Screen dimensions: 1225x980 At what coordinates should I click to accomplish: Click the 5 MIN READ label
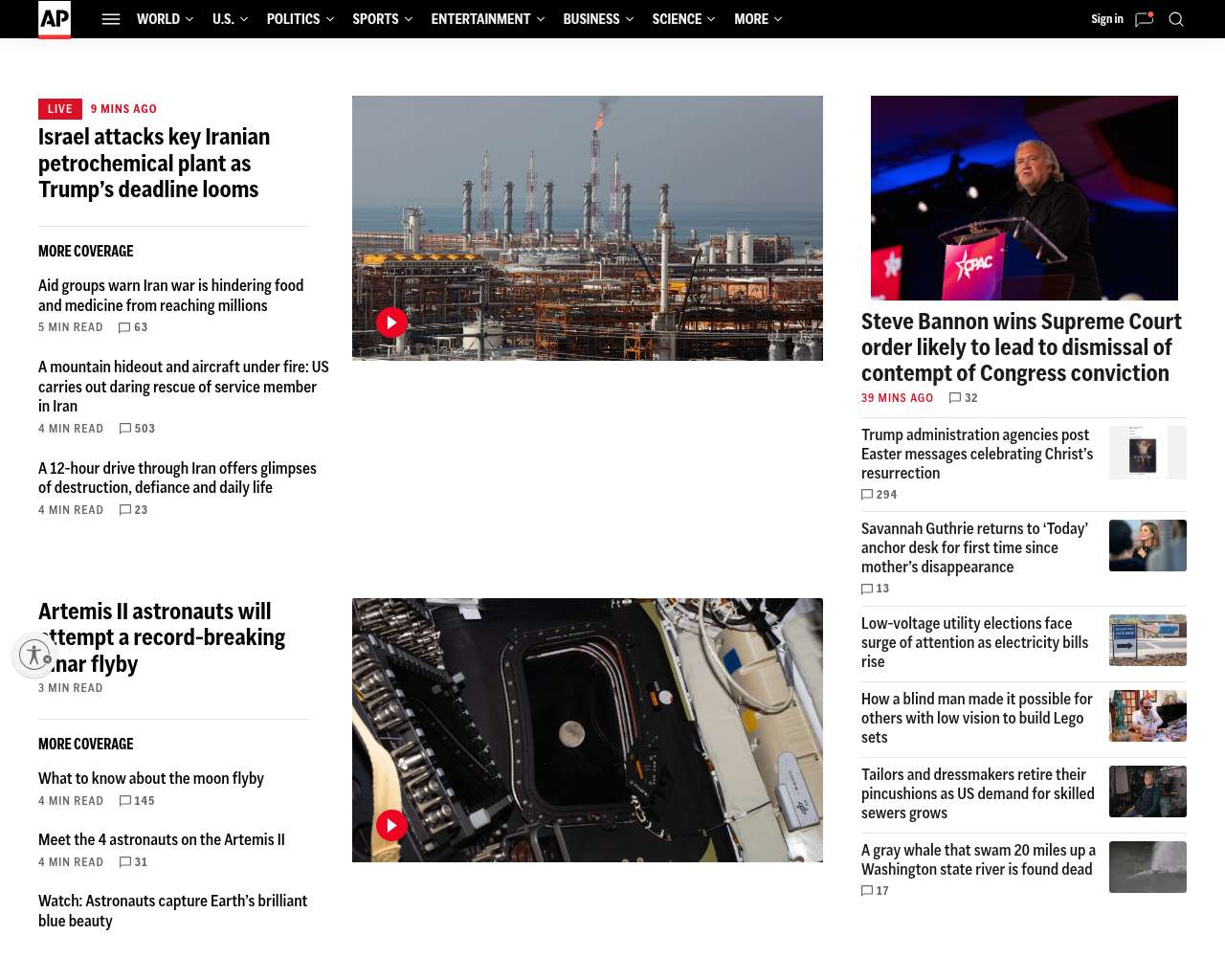click(x=71, y=327)
